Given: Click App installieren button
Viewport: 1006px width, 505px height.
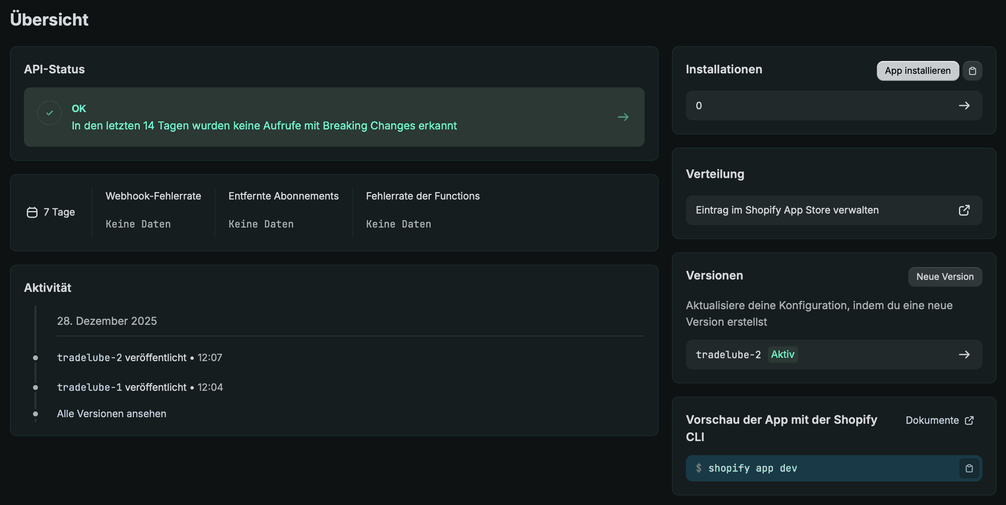Looking at the screenshot, I should point(917,71).
